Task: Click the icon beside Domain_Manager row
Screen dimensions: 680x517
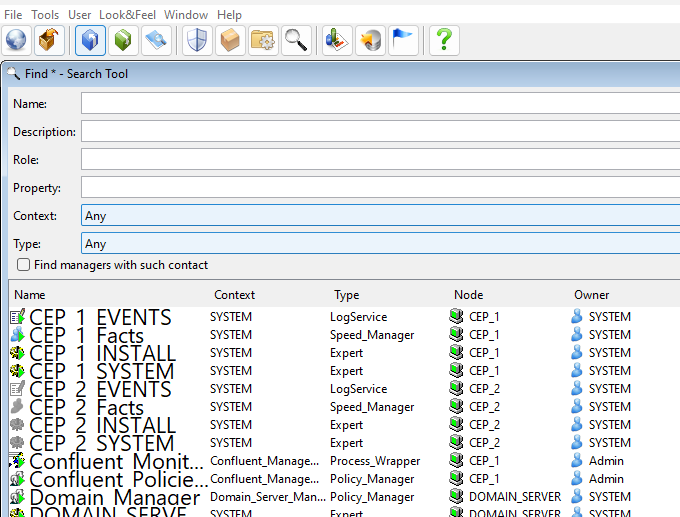Action: click(x=17, y=497)
